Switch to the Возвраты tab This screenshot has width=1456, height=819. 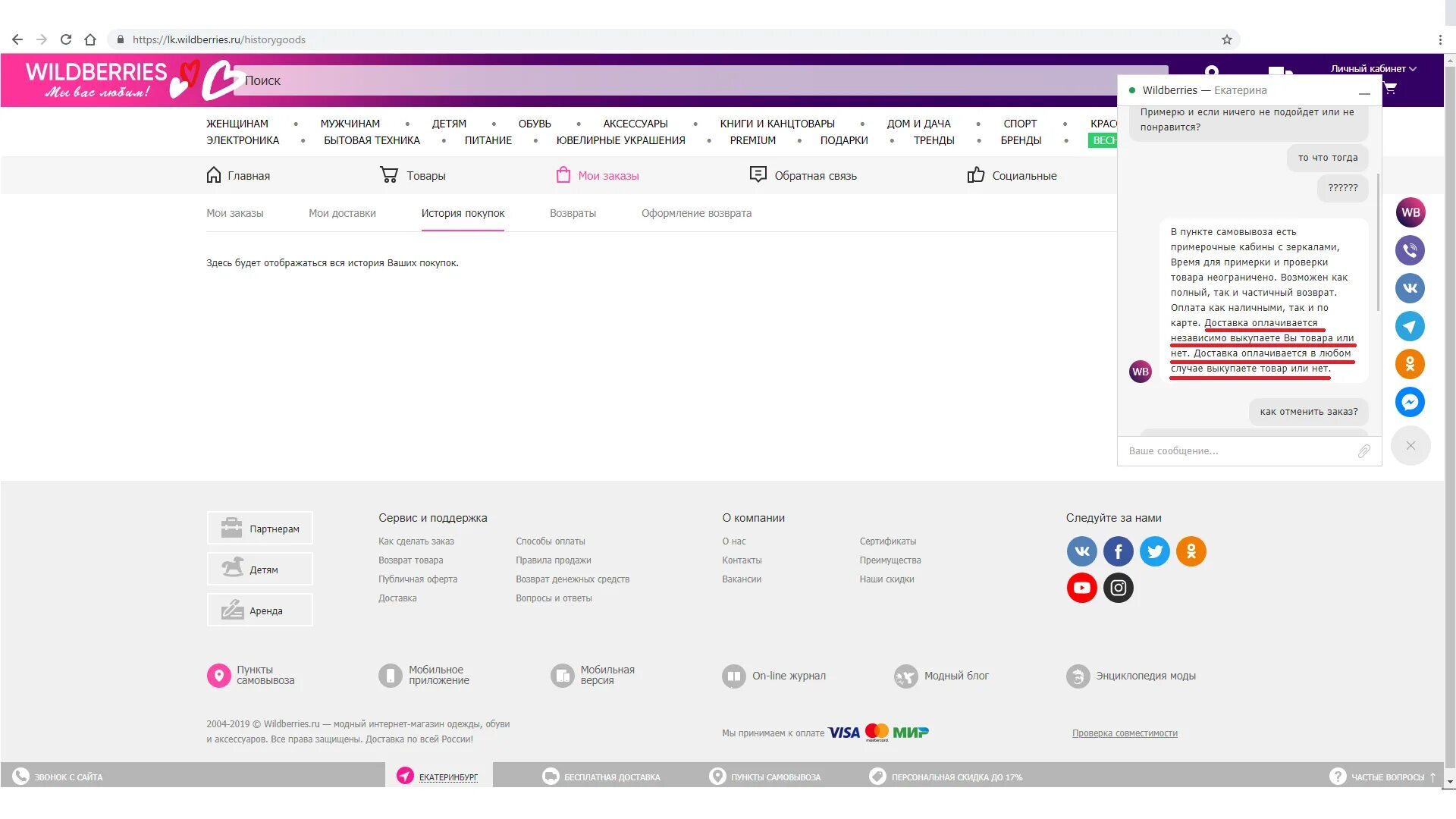[x=573, y=213]
